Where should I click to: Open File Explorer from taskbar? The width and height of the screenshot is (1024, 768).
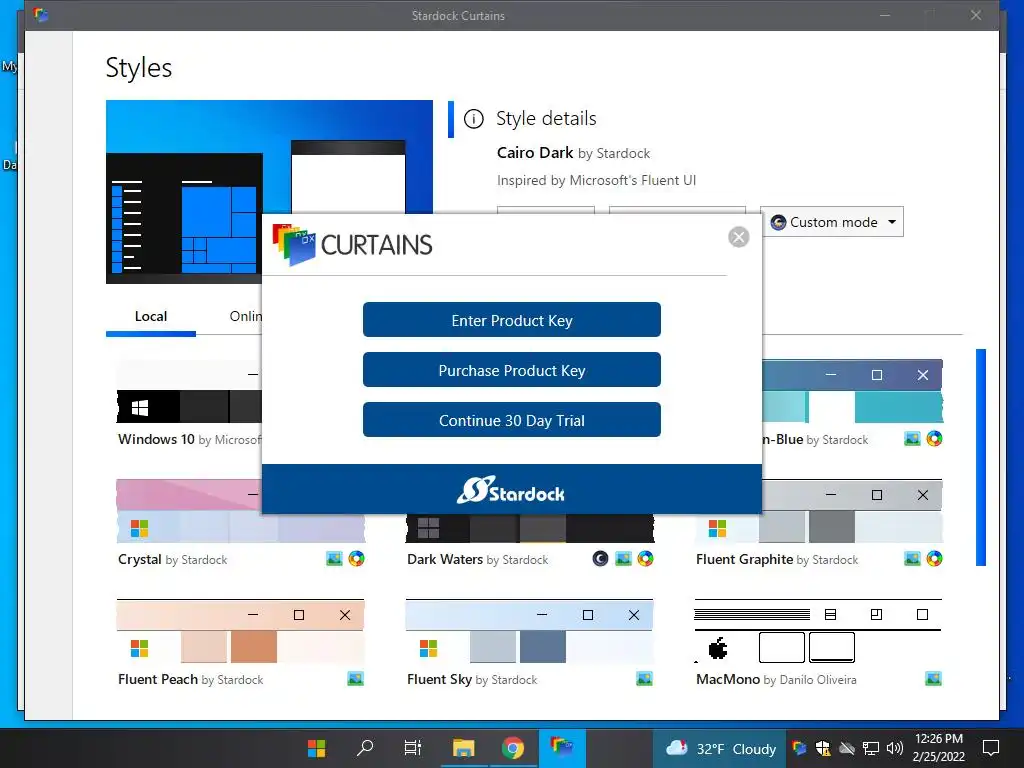464,748
